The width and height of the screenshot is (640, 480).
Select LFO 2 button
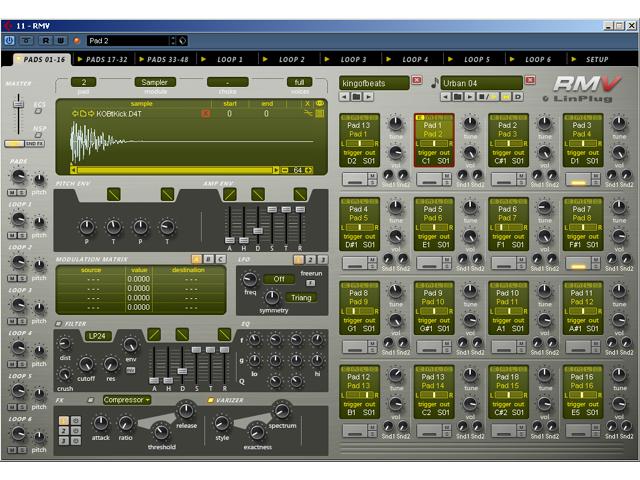pos(311,259)
